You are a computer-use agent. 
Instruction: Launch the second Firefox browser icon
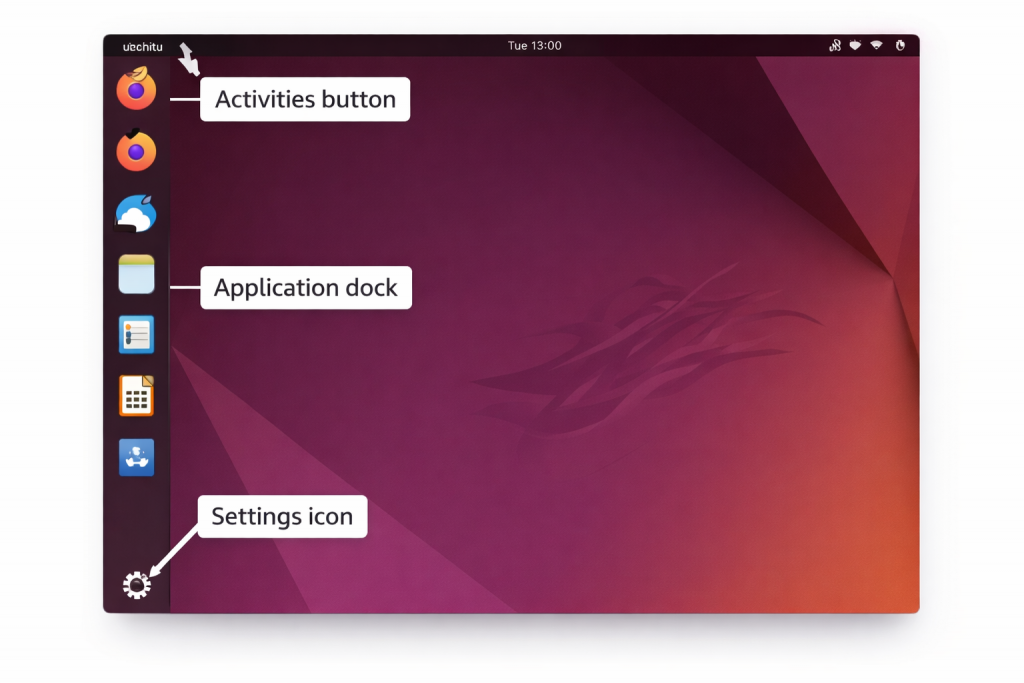tap(136, 152)
